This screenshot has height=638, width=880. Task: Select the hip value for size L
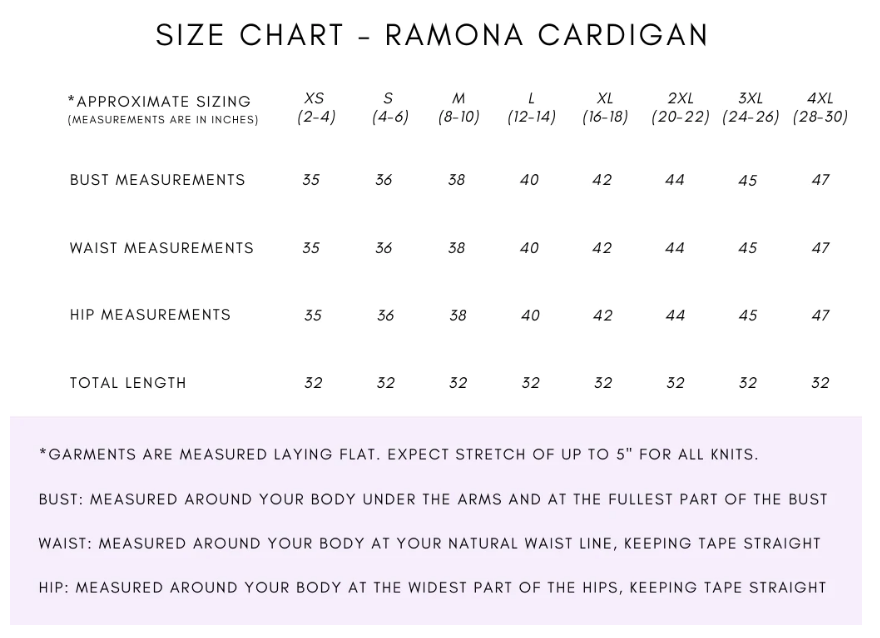[530, 316]
